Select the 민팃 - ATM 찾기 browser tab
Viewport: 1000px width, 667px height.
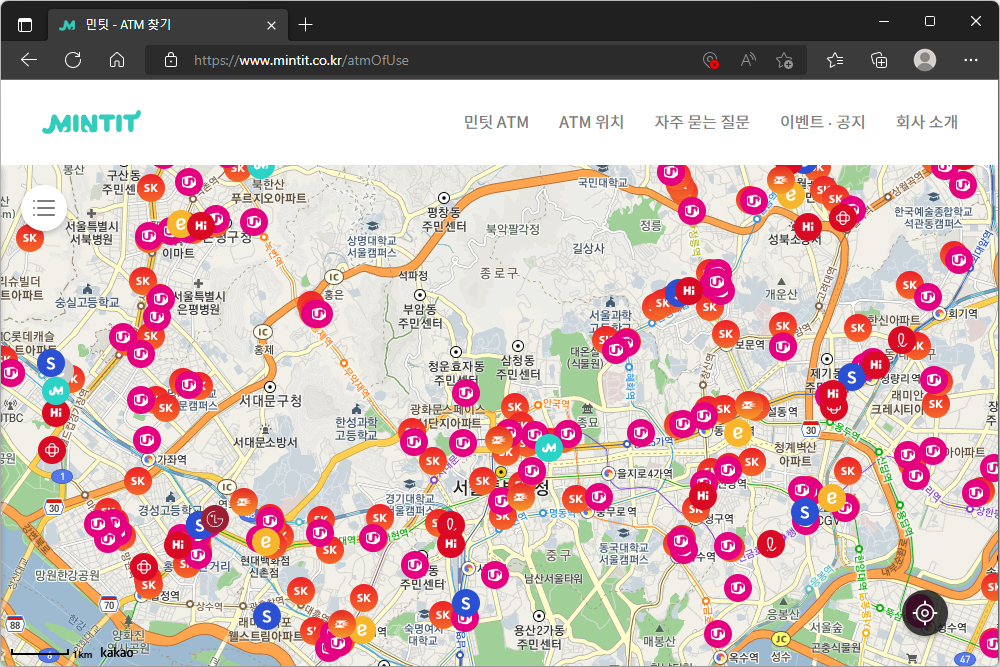167,25
